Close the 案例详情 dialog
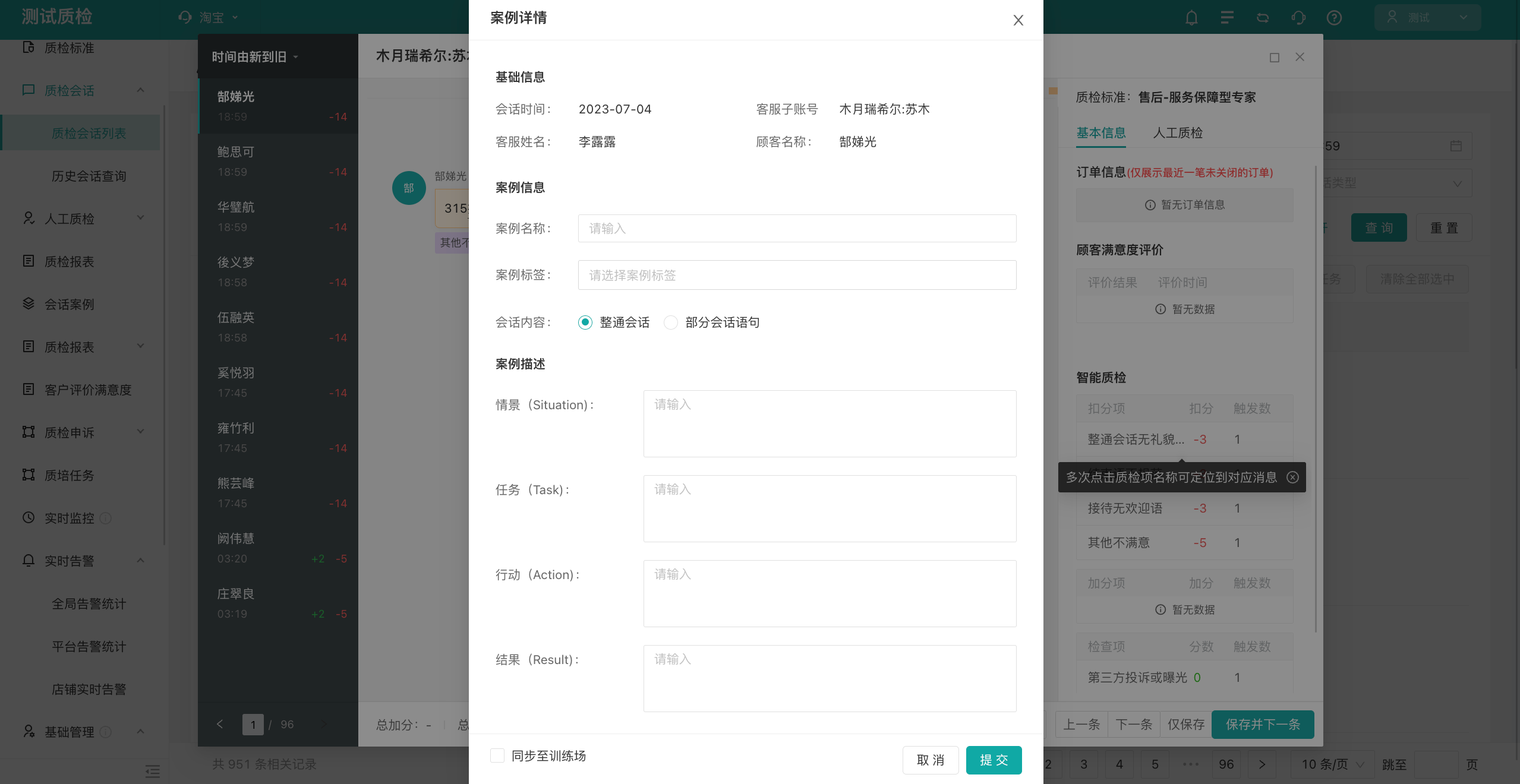Viewport: 1520px width, 784px height. [x=1018, y=20]
